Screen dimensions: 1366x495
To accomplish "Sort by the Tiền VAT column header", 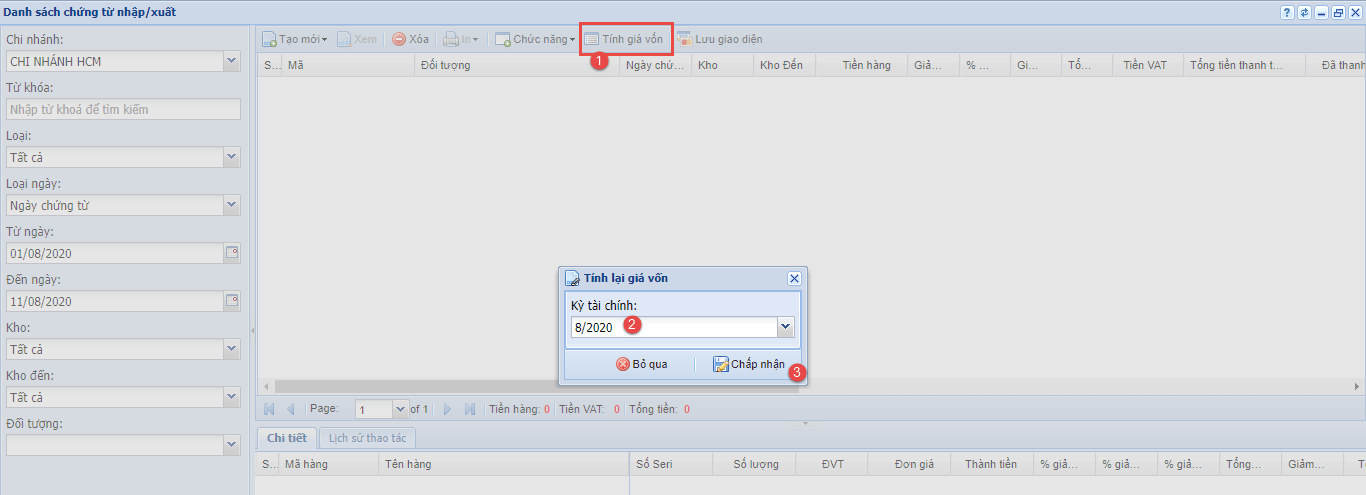I will [1147, 65].
